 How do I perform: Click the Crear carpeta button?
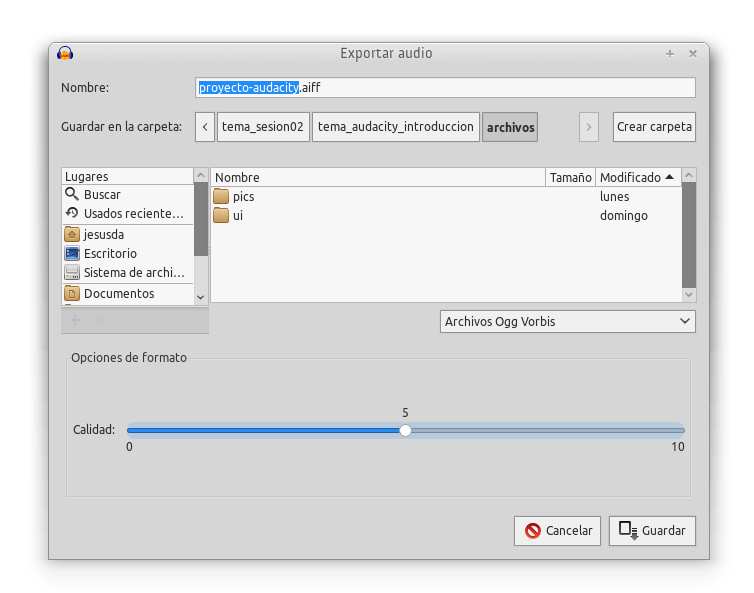click(653, 127)
